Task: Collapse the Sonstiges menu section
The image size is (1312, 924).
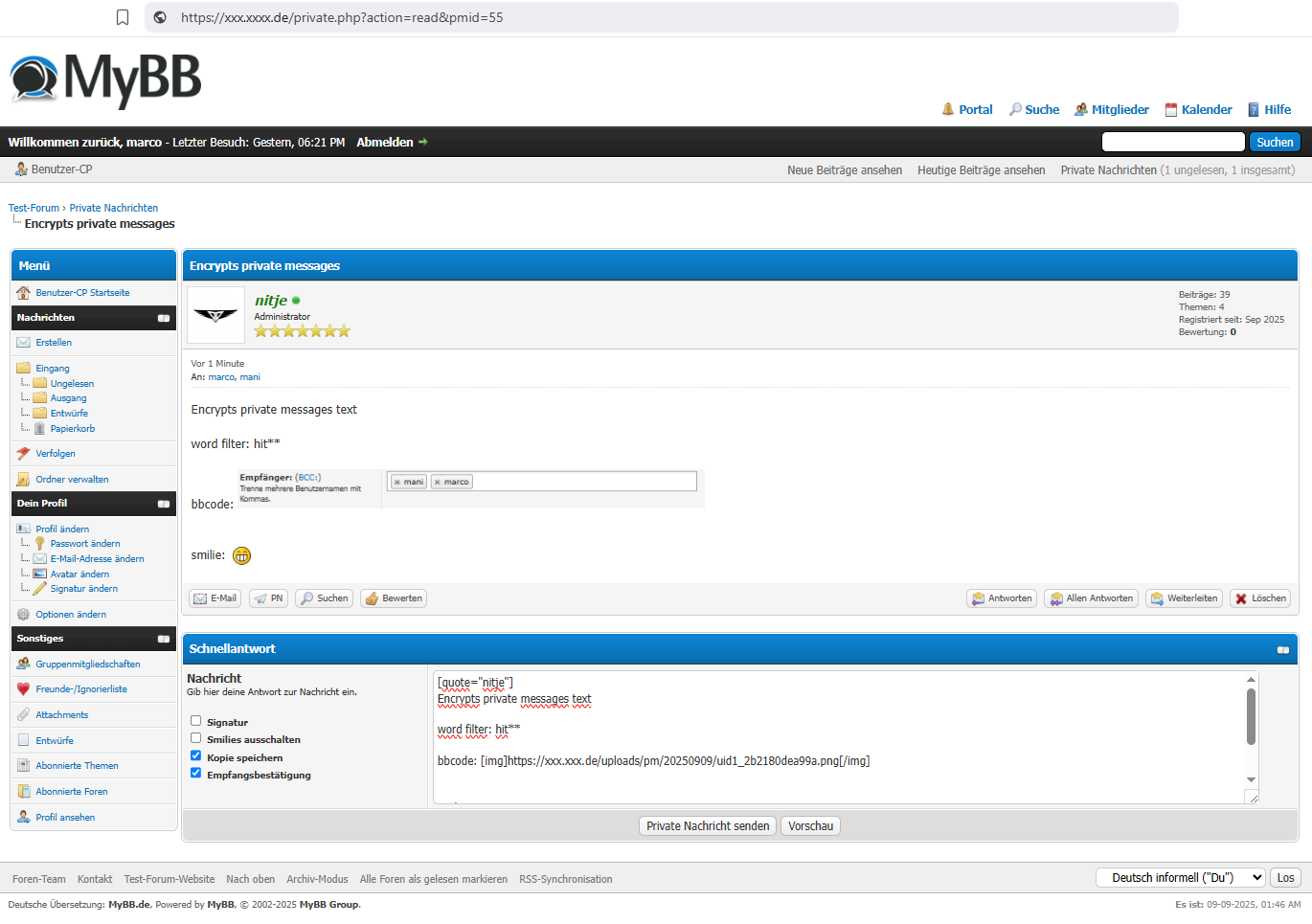Action: (164, 639)
